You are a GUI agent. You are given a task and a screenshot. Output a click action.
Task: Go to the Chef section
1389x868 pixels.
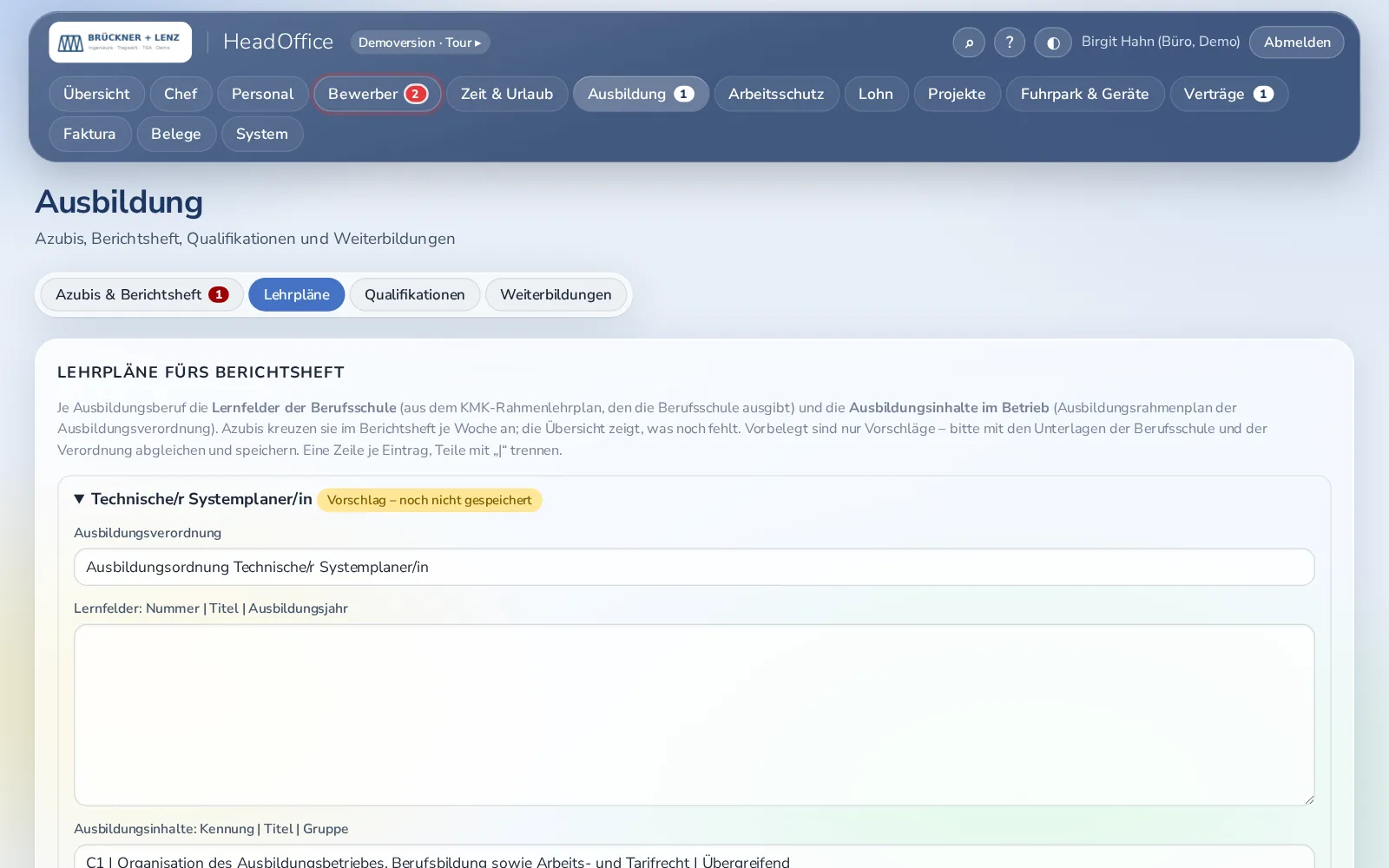181,94
